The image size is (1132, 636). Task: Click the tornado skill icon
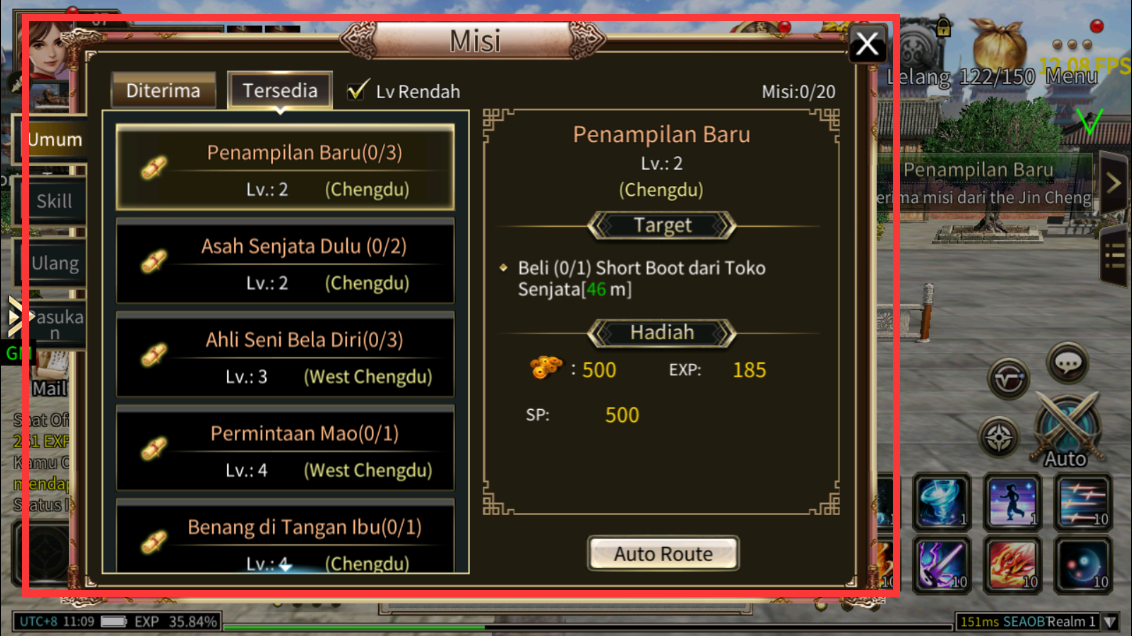[941, 502]
